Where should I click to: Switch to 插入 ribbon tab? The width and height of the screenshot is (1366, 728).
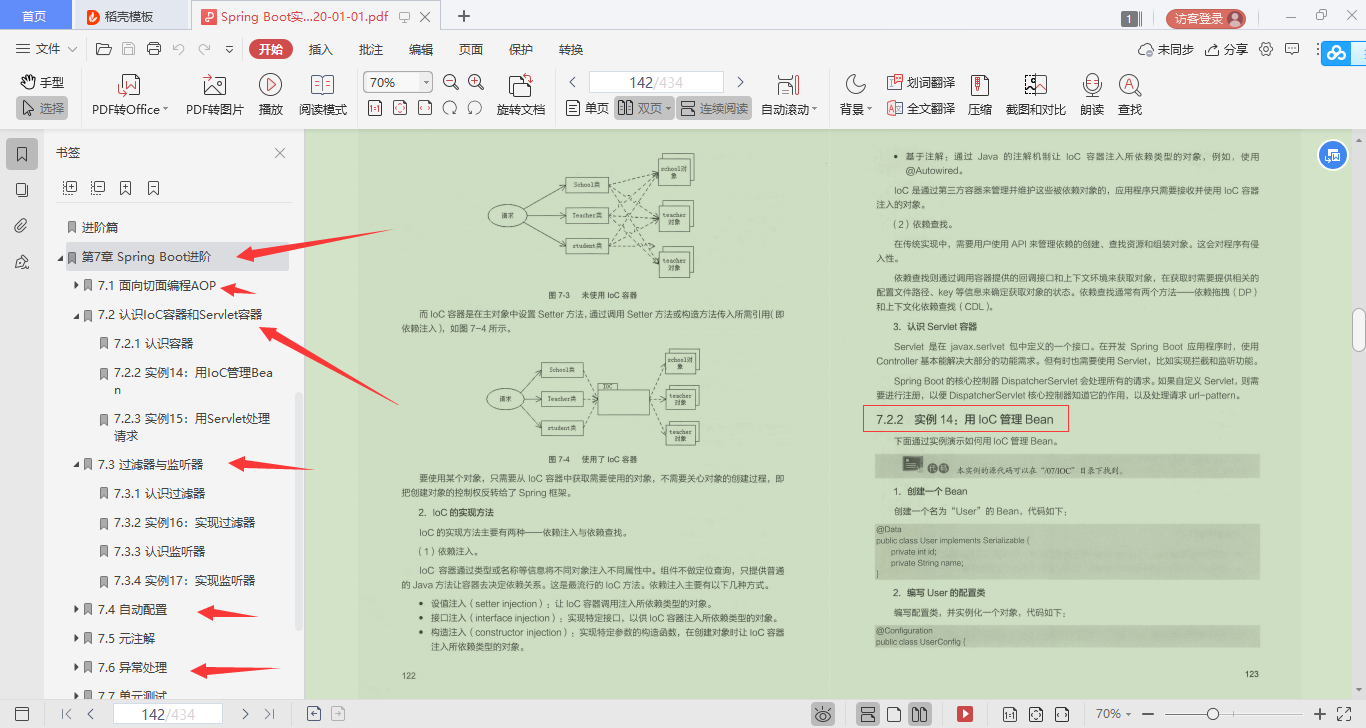click(321, 49)
